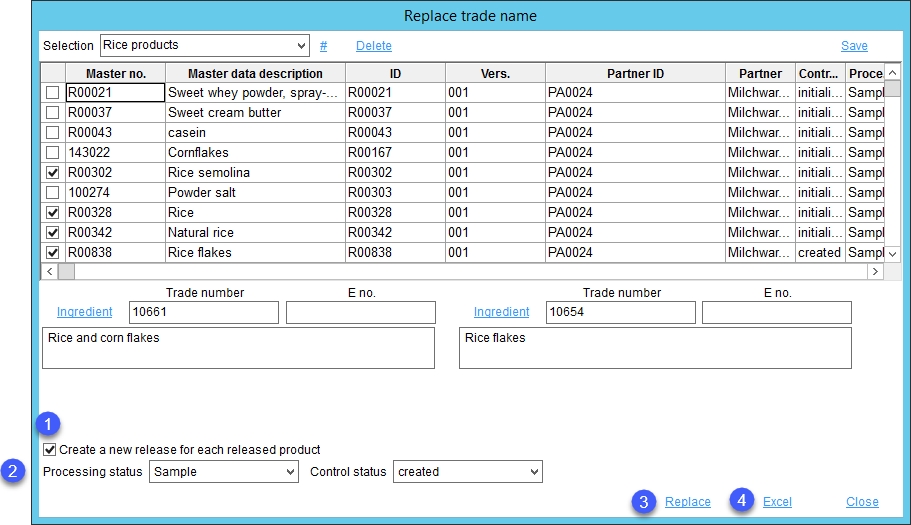Click the Save link
This screenshot has height=525, width=911.
pos(854,46)
